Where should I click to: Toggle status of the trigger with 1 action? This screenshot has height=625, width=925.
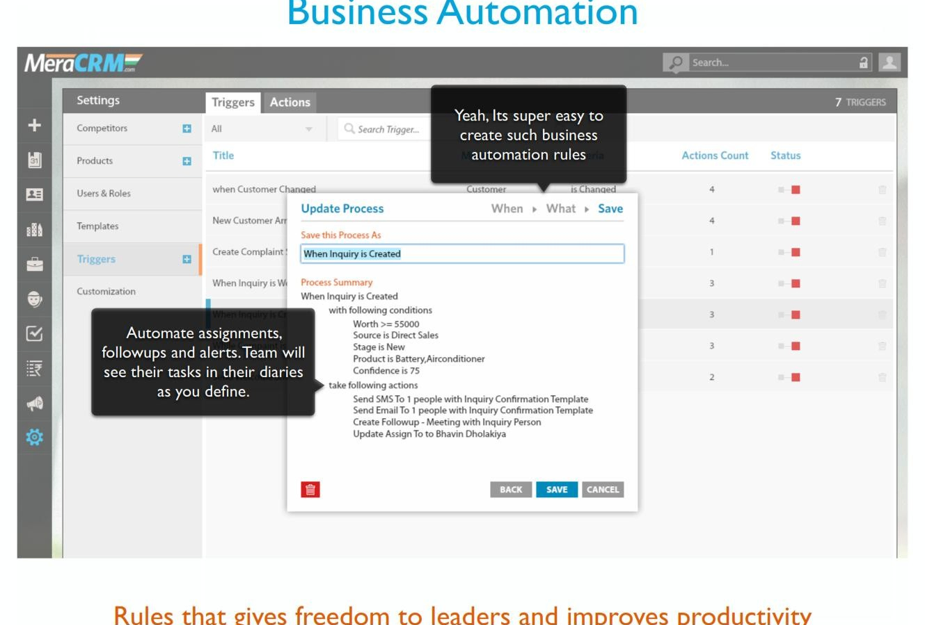coord(795,252)
